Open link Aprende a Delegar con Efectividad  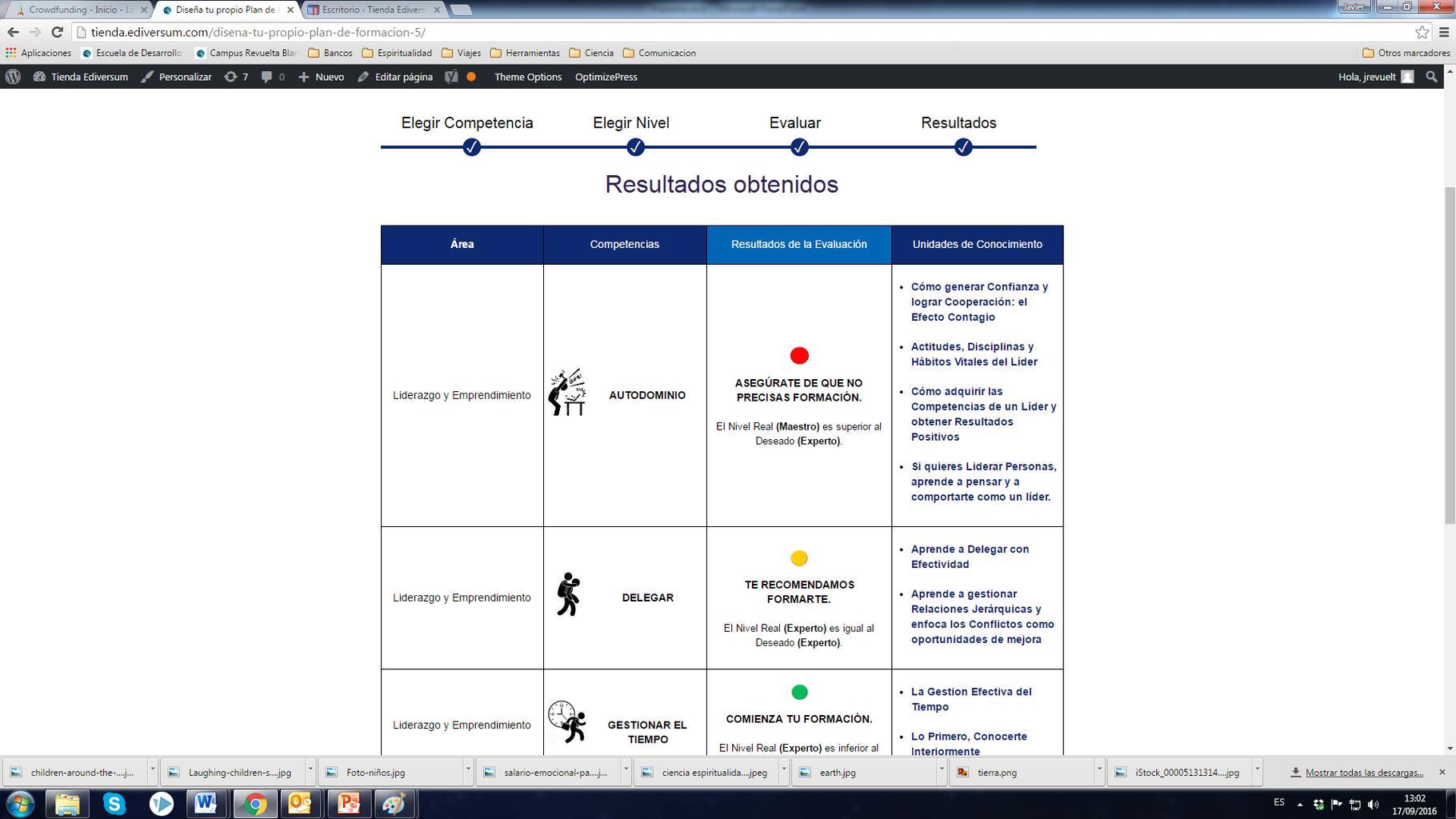coord(969,557)
